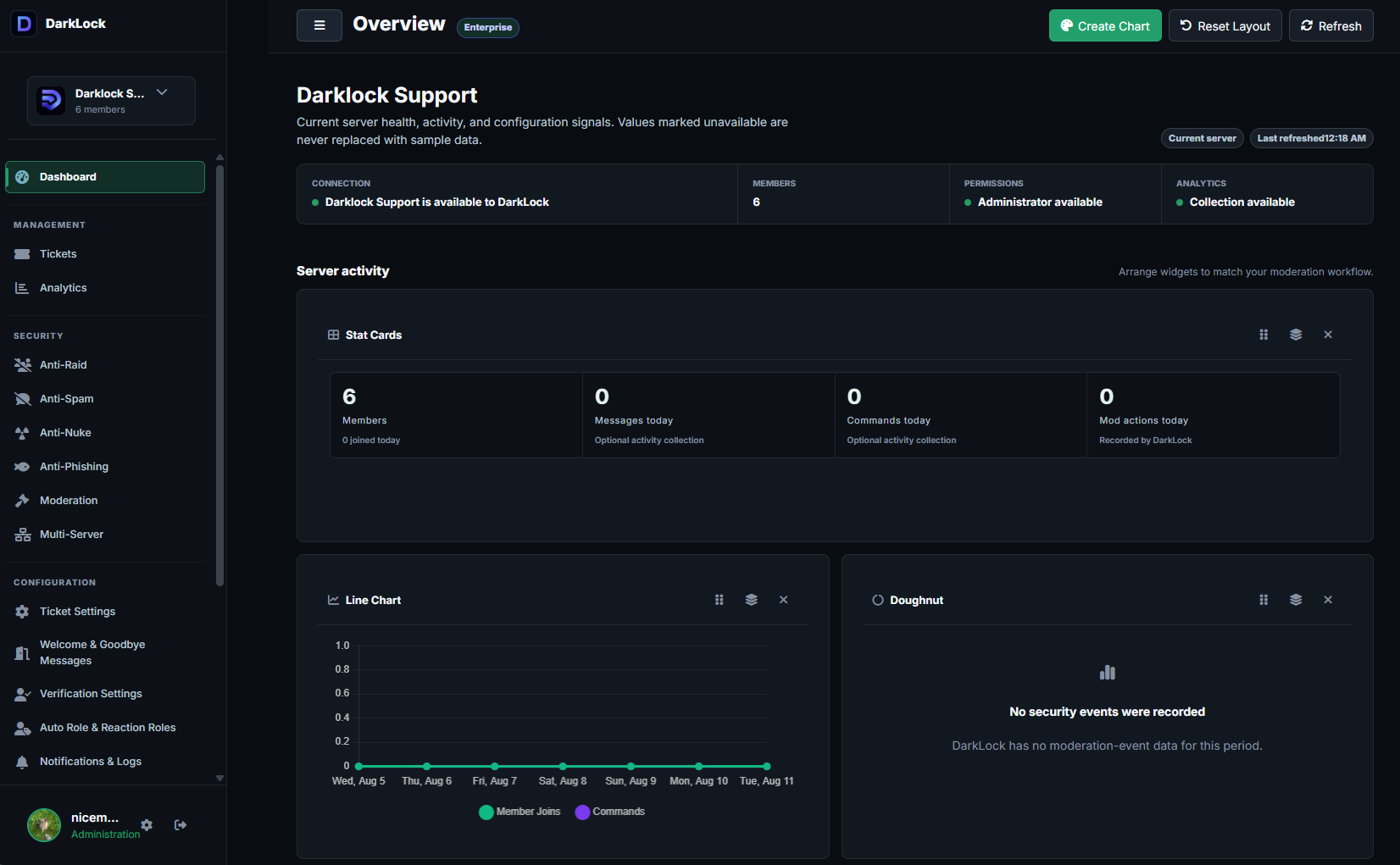Click the sidebar scrollbar down arrow
Screen dimensions: 1400x865
coord(220,778)
